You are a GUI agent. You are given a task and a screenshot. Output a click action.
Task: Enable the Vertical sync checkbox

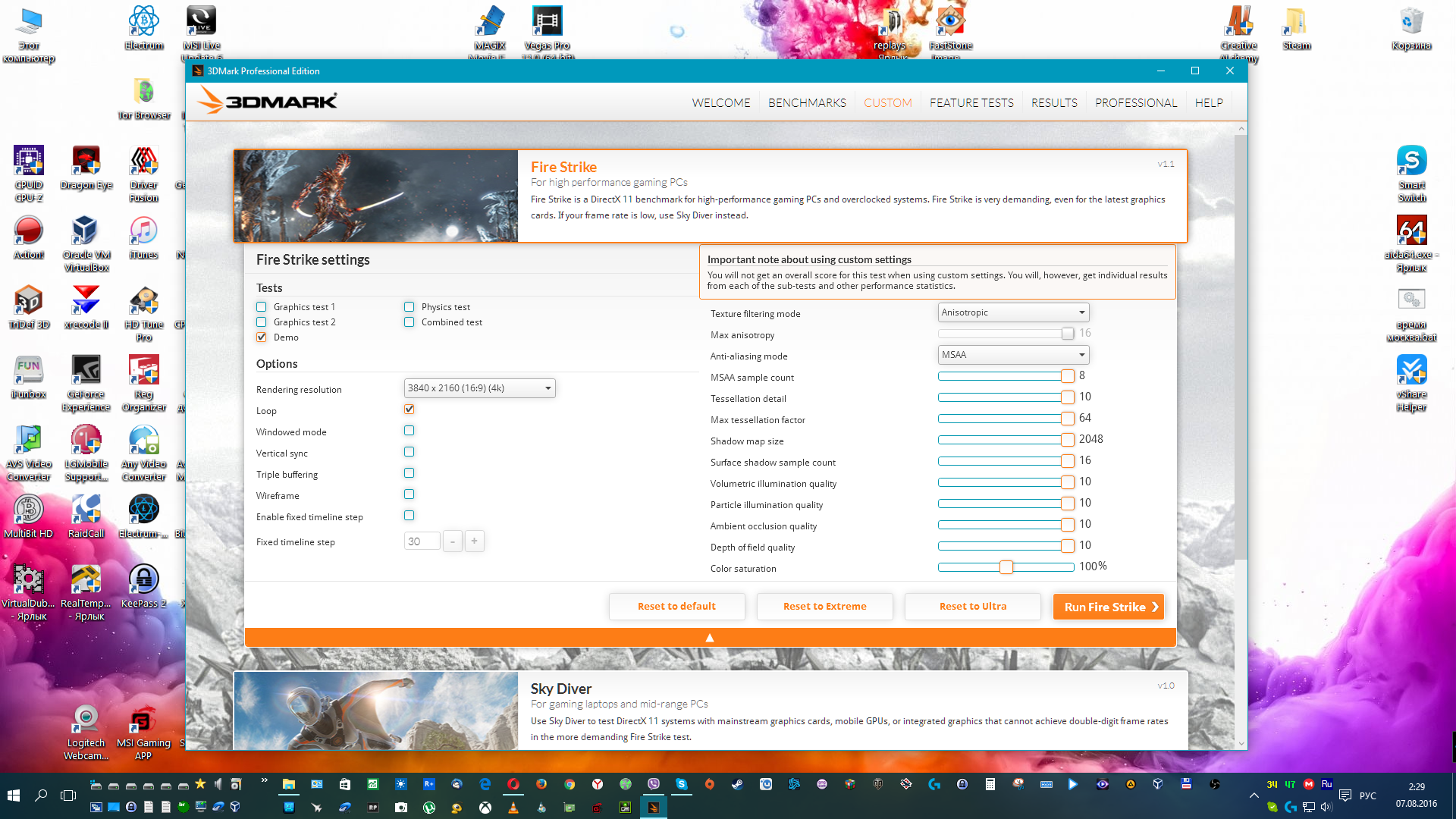point(409,452)
